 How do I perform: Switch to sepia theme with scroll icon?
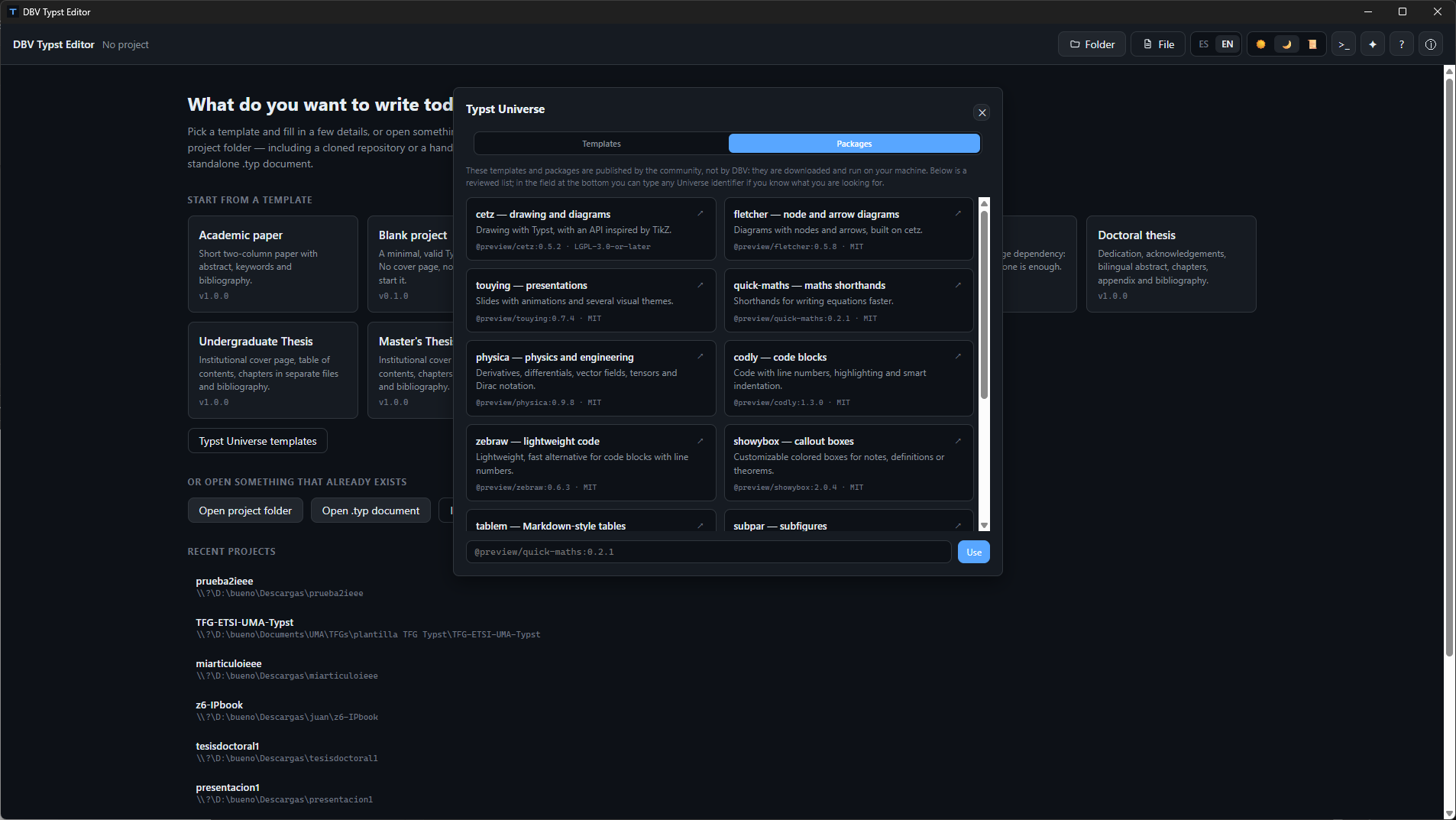(1312, 44)
